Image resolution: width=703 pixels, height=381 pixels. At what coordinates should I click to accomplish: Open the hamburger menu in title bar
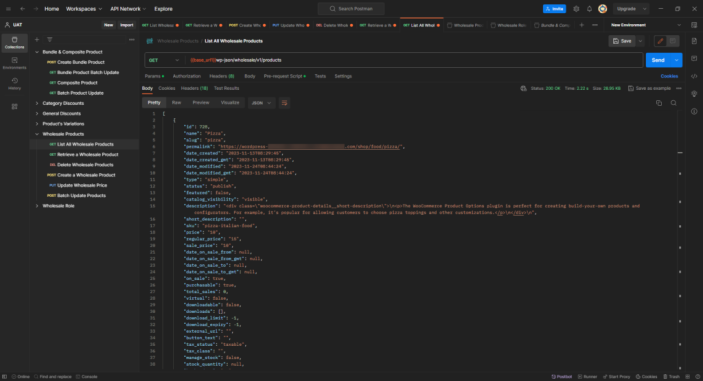pyautogui.click(x=8, y=9)
